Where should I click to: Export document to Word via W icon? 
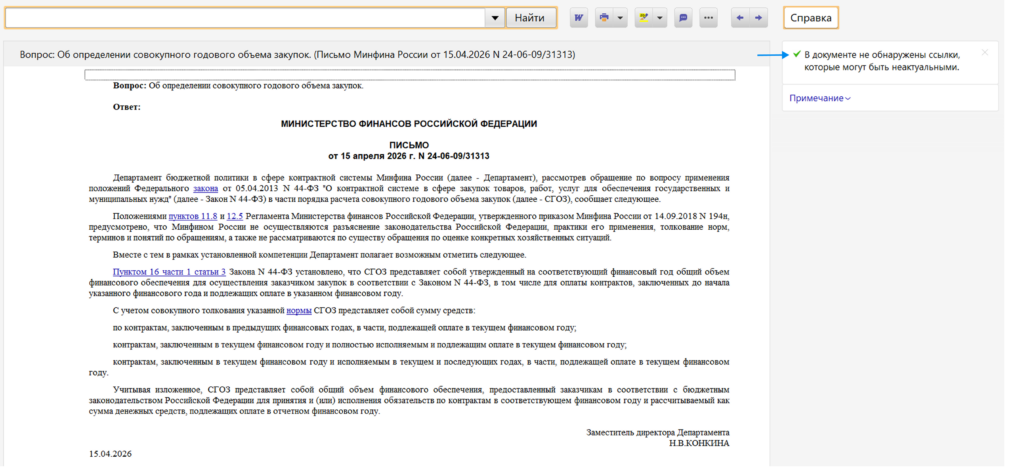pyautogui.click(x=579, y=18)
